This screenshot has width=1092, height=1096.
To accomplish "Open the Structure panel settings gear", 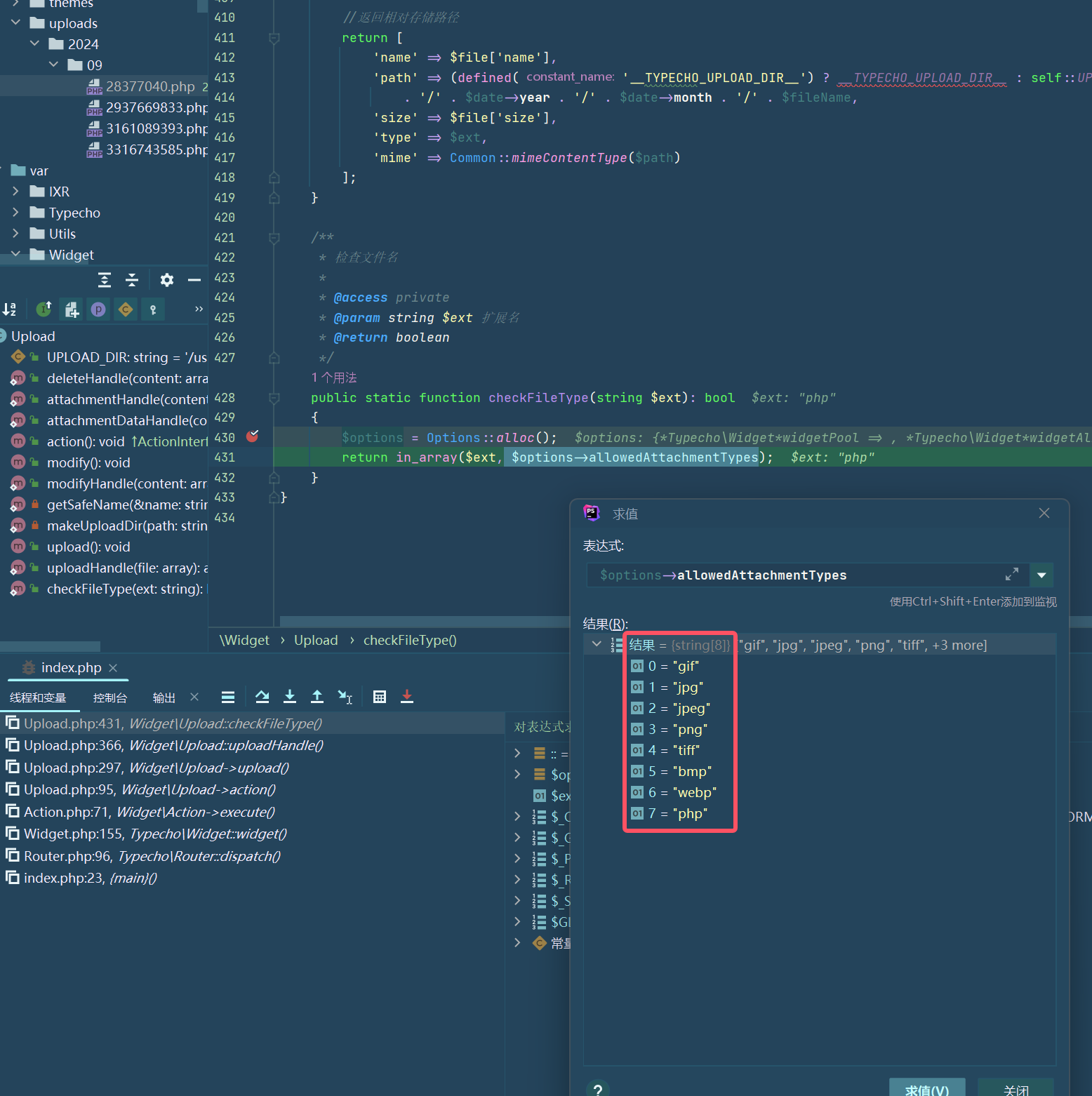I will (166, 280).
